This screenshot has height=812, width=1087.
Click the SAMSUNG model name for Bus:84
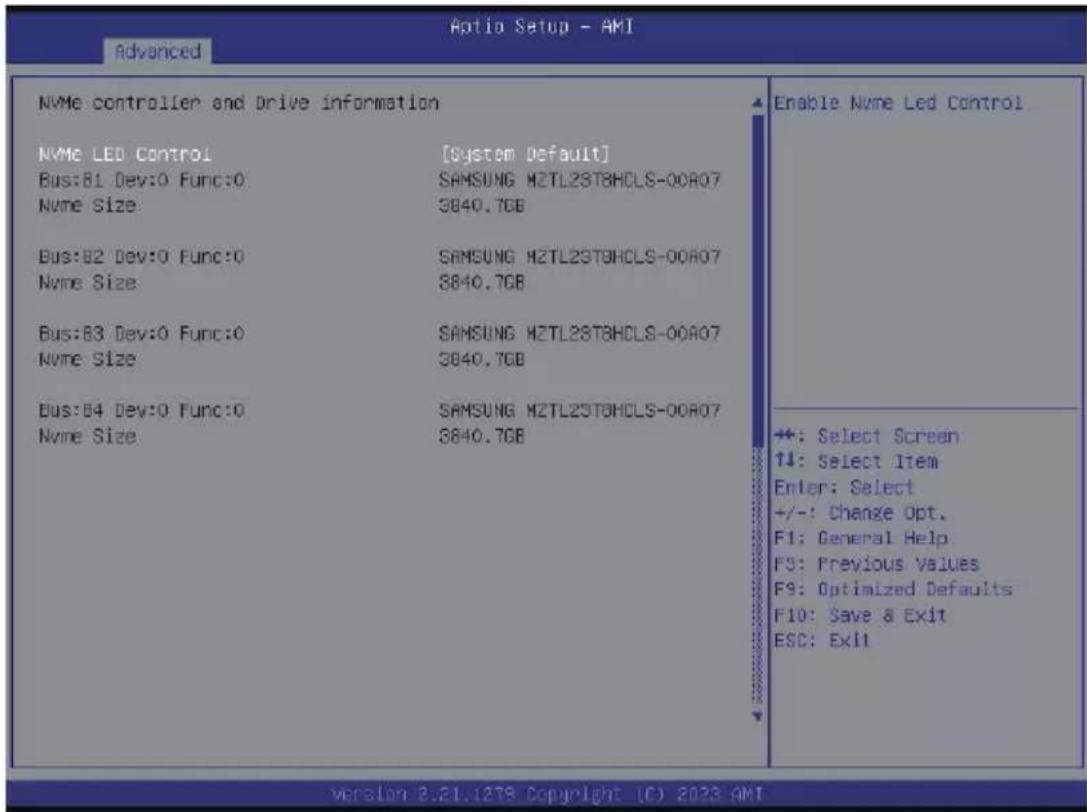pos(580,411)
